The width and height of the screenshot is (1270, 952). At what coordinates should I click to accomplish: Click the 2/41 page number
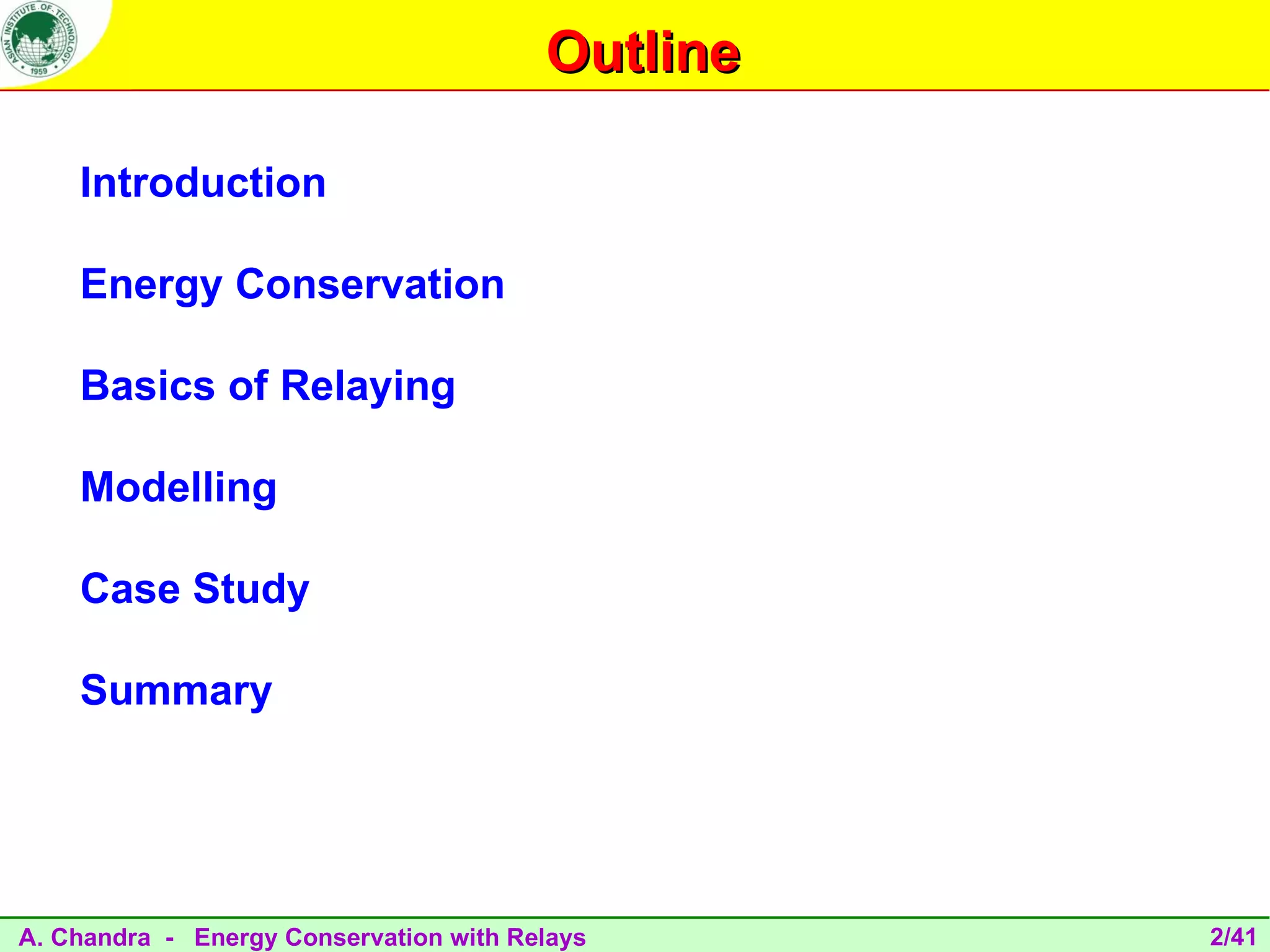point(1233,937)
